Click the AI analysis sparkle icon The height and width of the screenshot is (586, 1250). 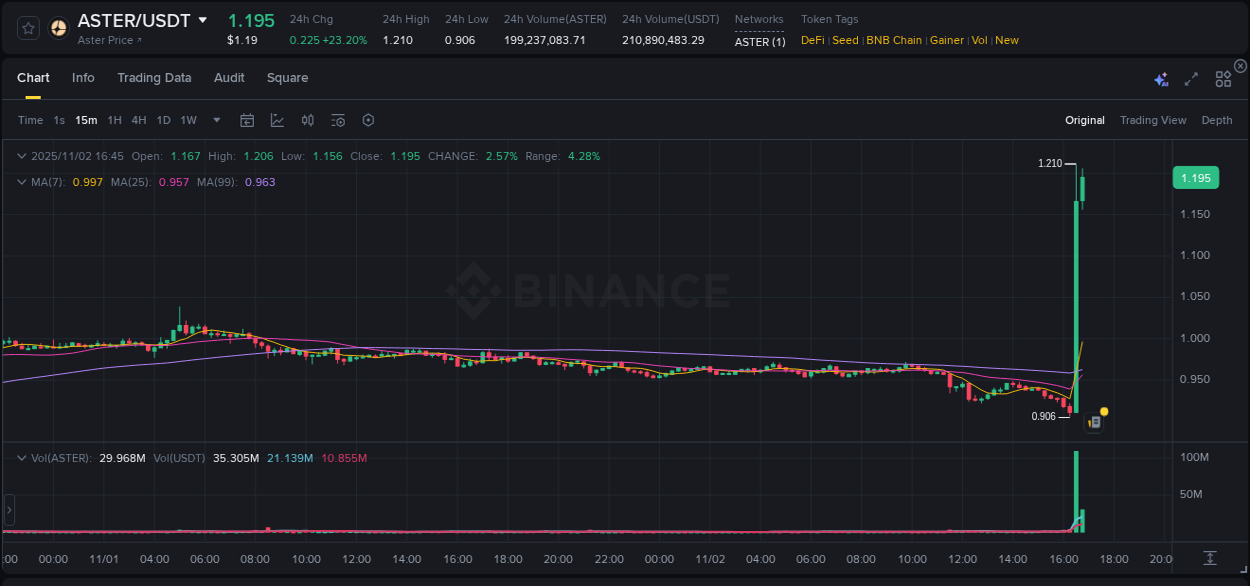(1160, 78)
